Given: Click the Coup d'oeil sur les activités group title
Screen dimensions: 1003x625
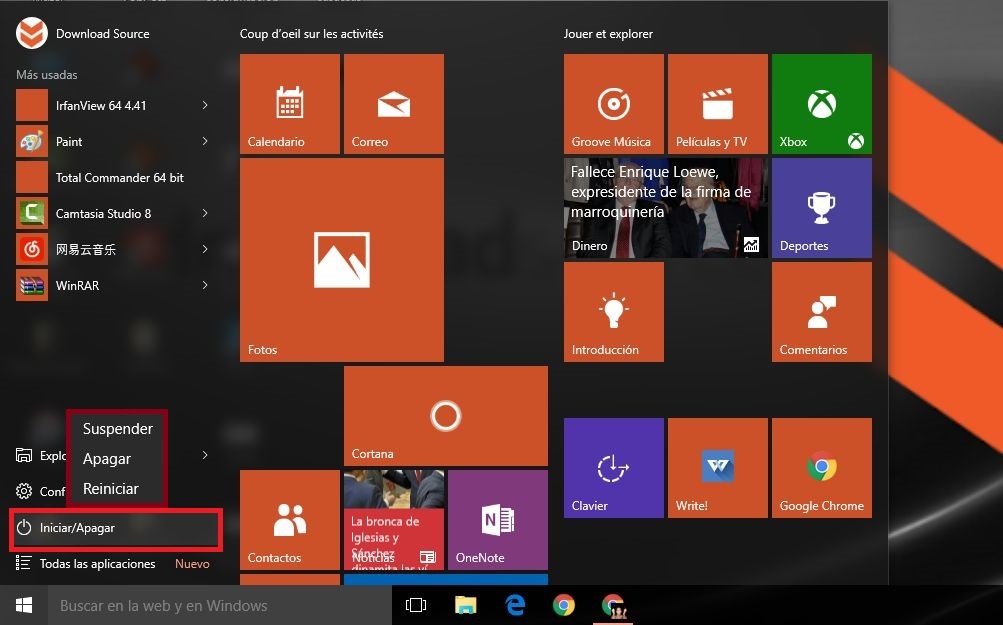Looking at the screenshot, I should tap(312, 34).
